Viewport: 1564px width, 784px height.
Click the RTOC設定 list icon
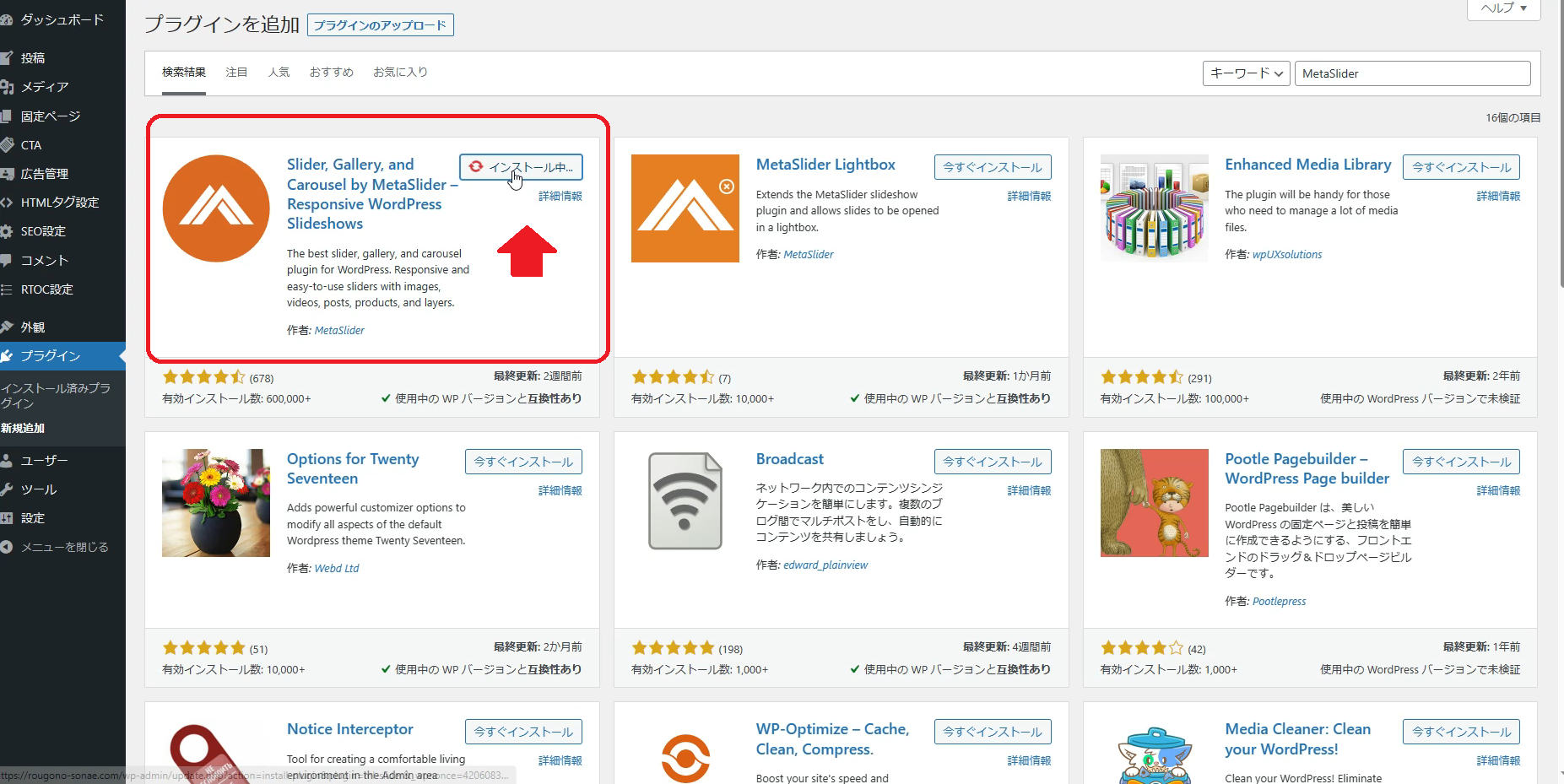(x=6, y=289)
